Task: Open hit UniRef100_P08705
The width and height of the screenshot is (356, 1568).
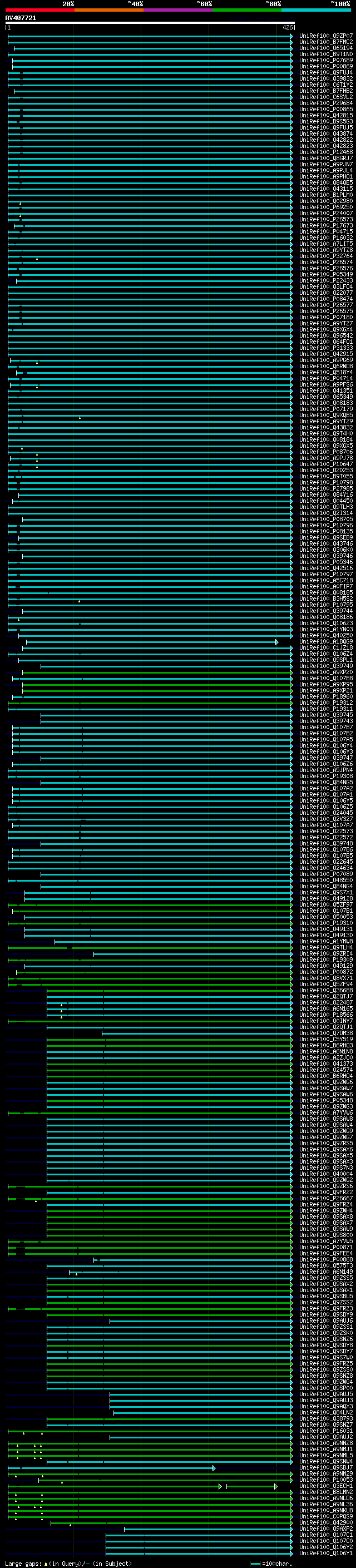Action: [x=326, y=519]
